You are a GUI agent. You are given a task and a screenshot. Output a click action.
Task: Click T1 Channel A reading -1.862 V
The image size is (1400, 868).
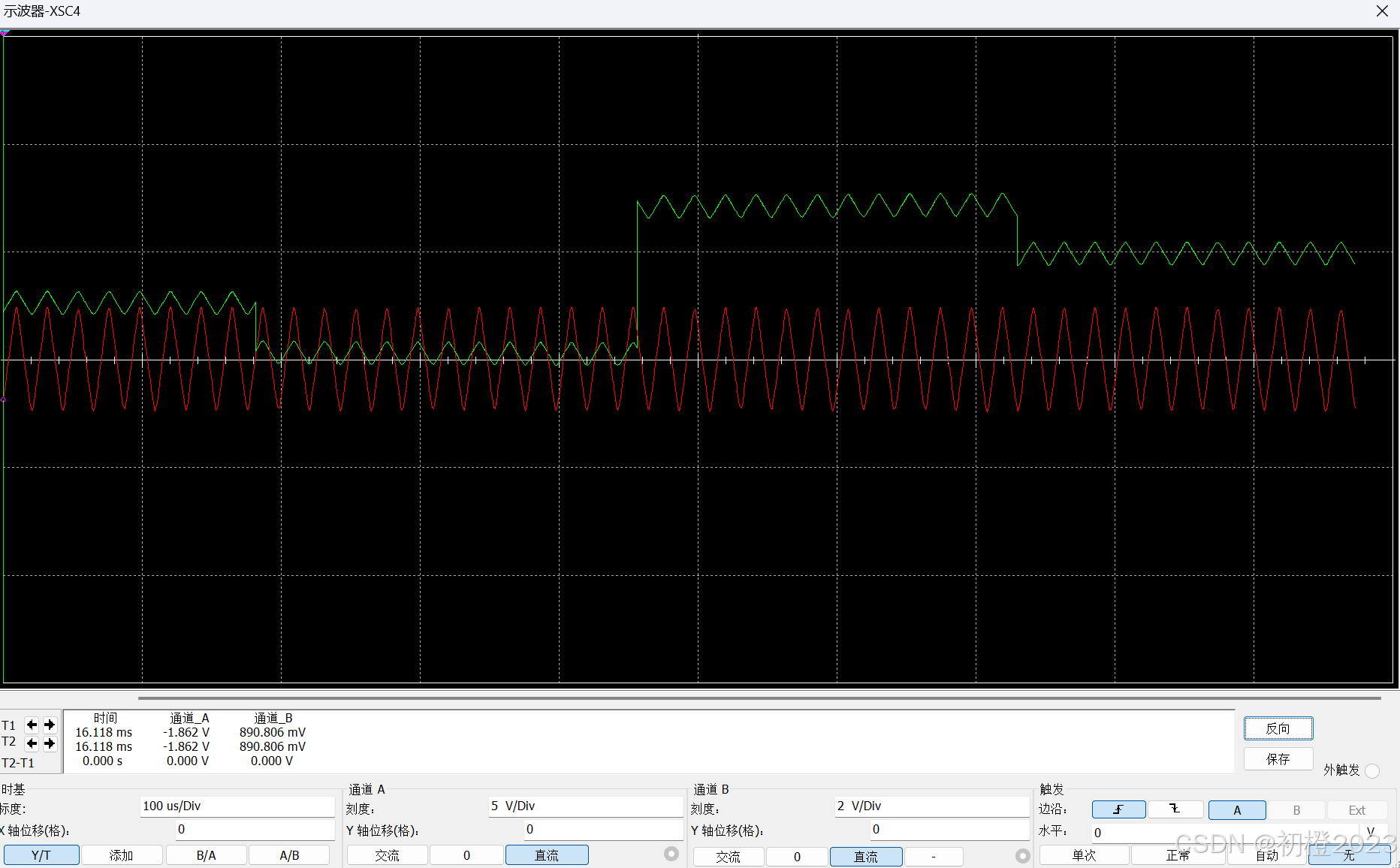[186, 732]
